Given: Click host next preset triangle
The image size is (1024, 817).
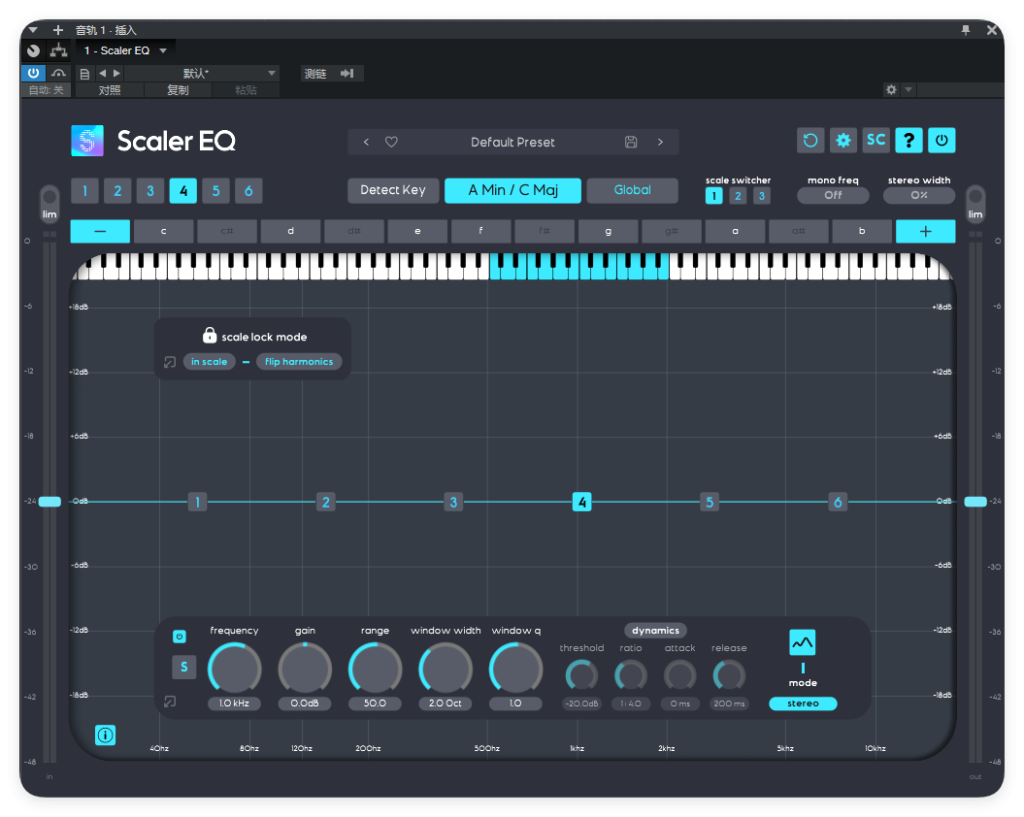Looking at the screenshot, I should pyautogui.click(x=117, y=74).
